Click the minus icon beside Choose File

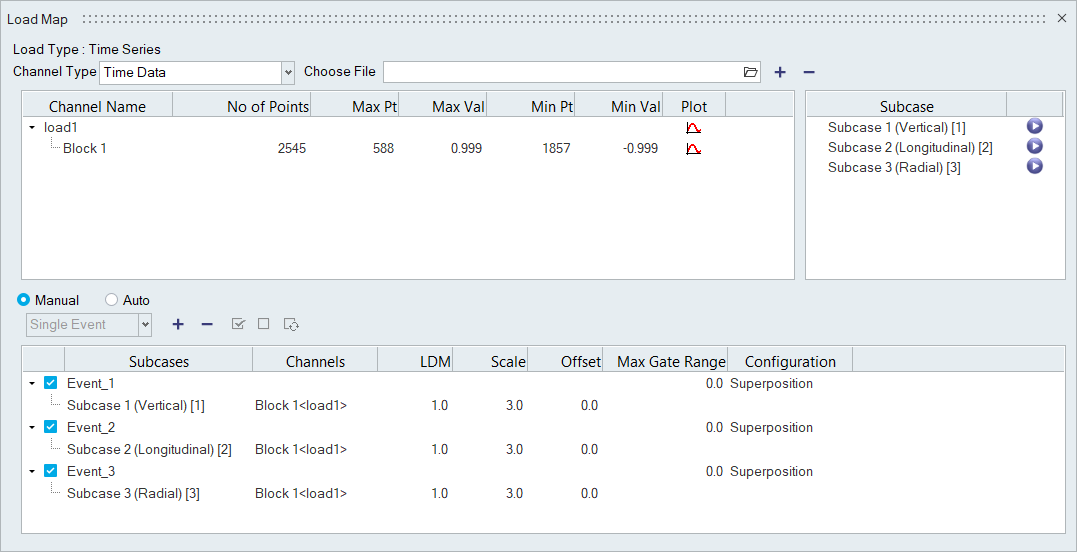click(x=809, y=72)
